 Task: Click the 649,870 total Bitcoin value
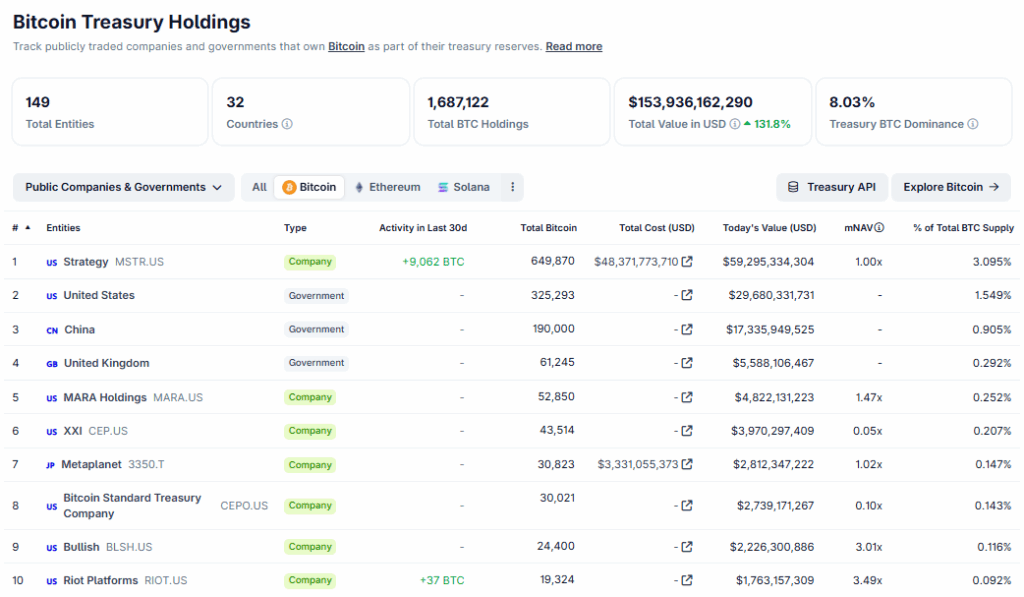[552, 261]
